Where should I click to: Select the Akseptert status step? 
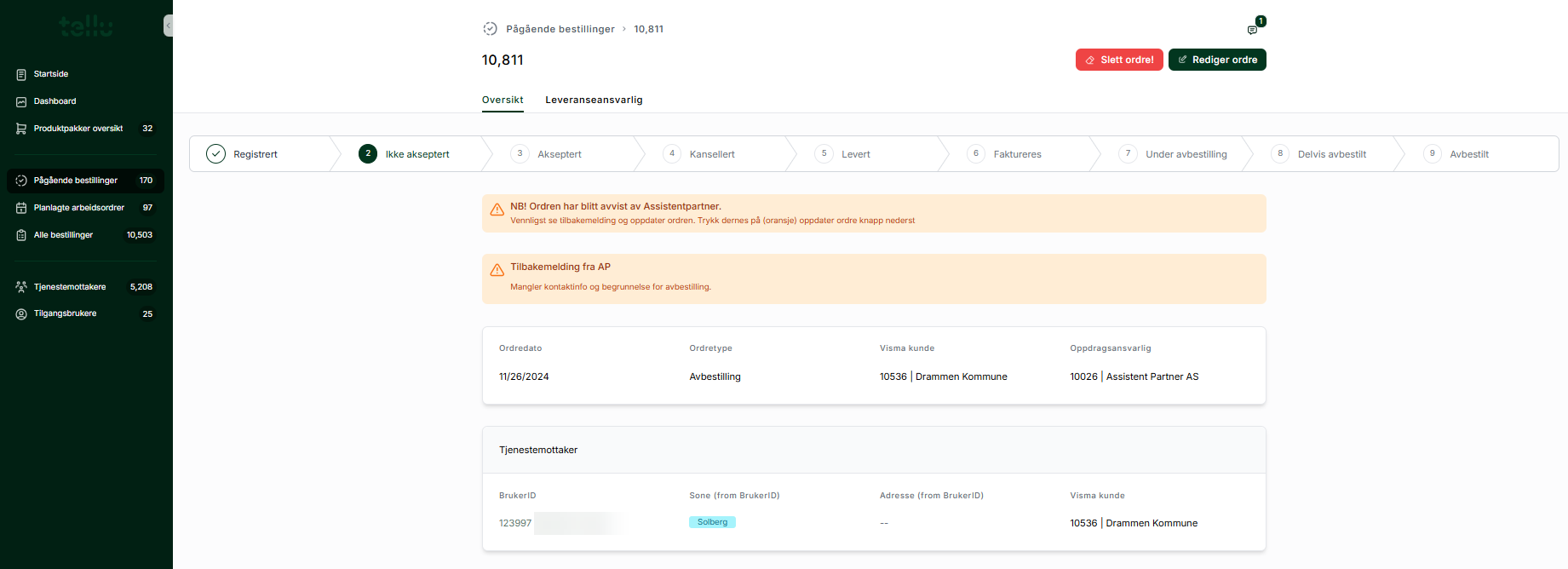(x=559, y=154)
